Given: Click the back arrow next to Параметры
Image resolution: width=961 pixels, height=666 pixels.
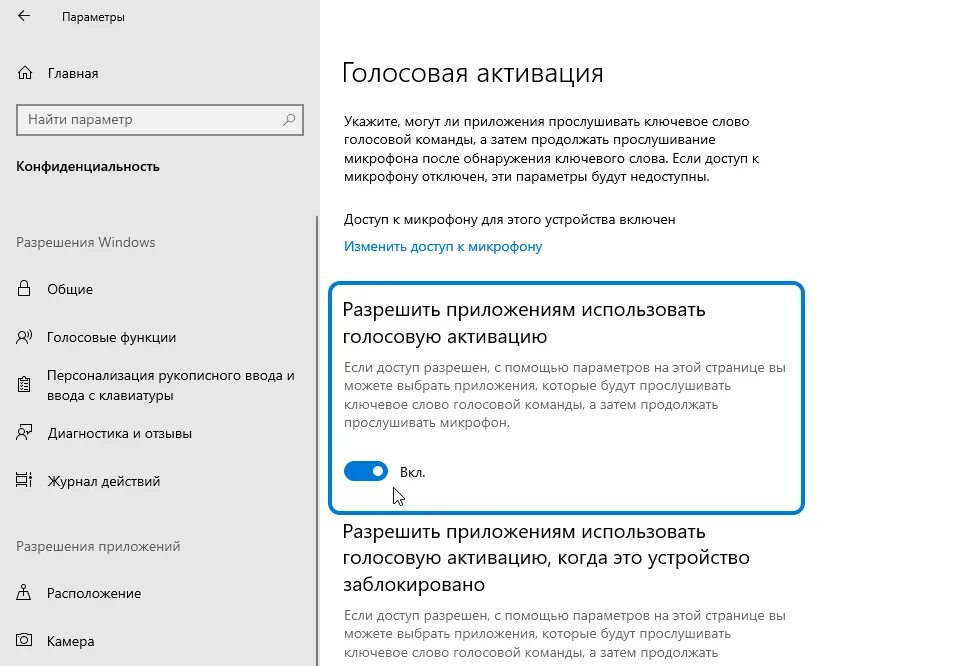Looking at the screenshot, I should click(x=24, y=16).
